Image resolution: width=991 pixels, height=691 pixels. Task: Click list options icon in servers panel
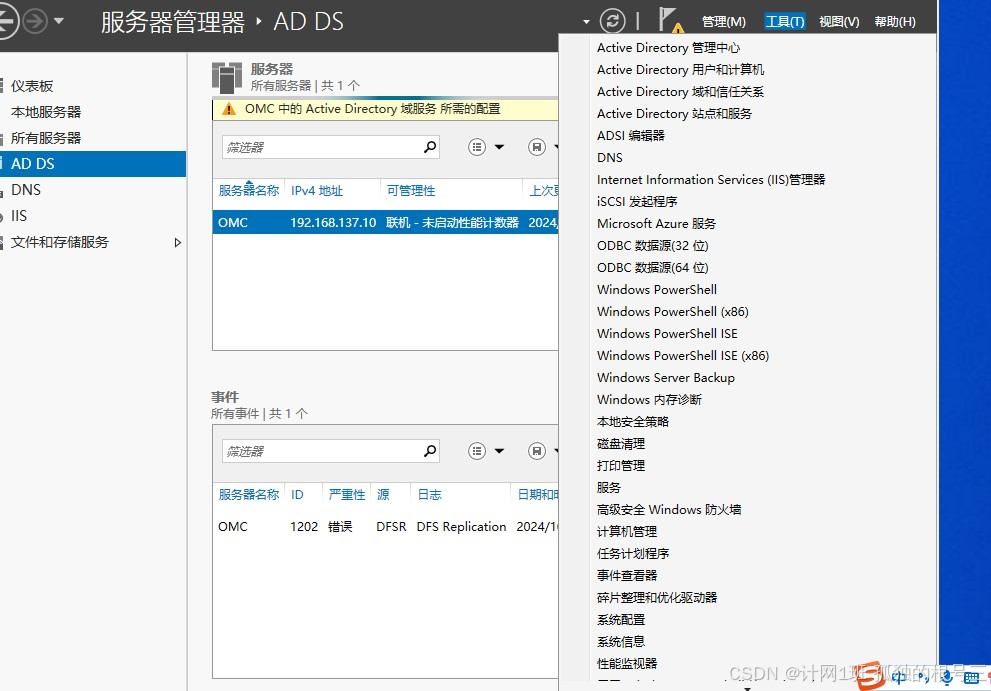pos(477,147)
